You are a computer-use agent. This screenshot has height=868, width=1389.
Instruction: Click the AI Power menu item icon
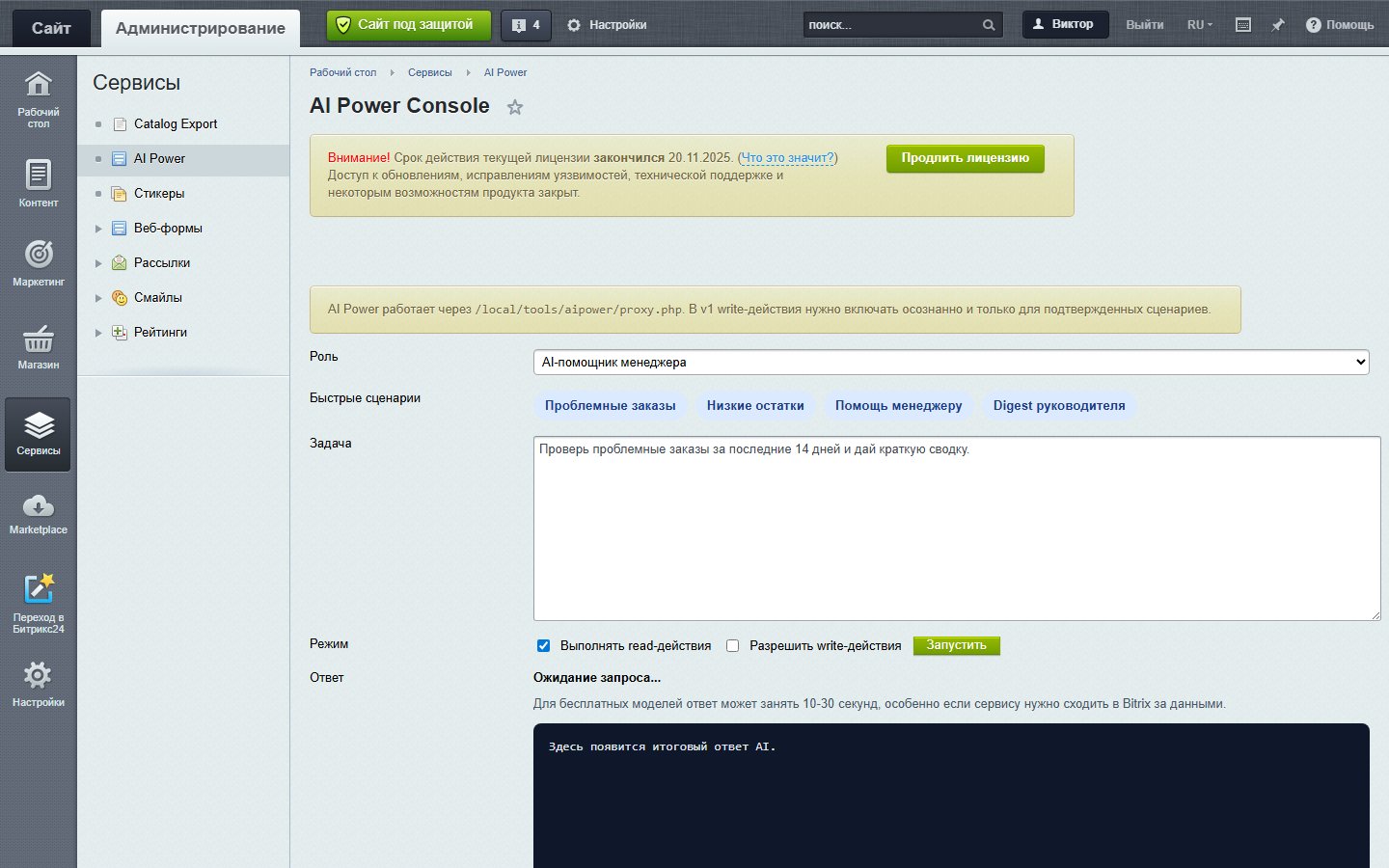120,159
